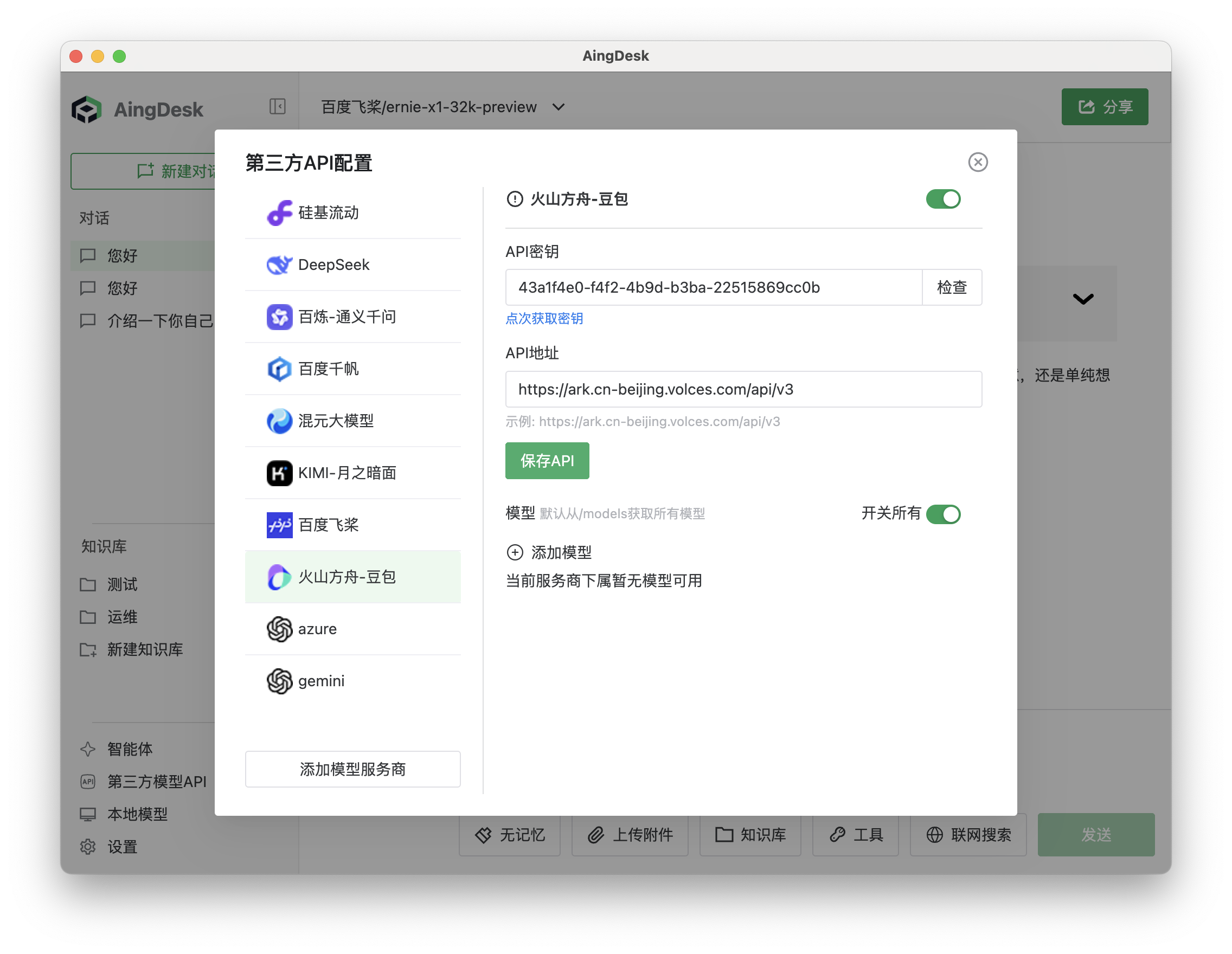Expand the 添加模型 section
The width and height of the screenshot is (1232, 954).
(549, 552)
